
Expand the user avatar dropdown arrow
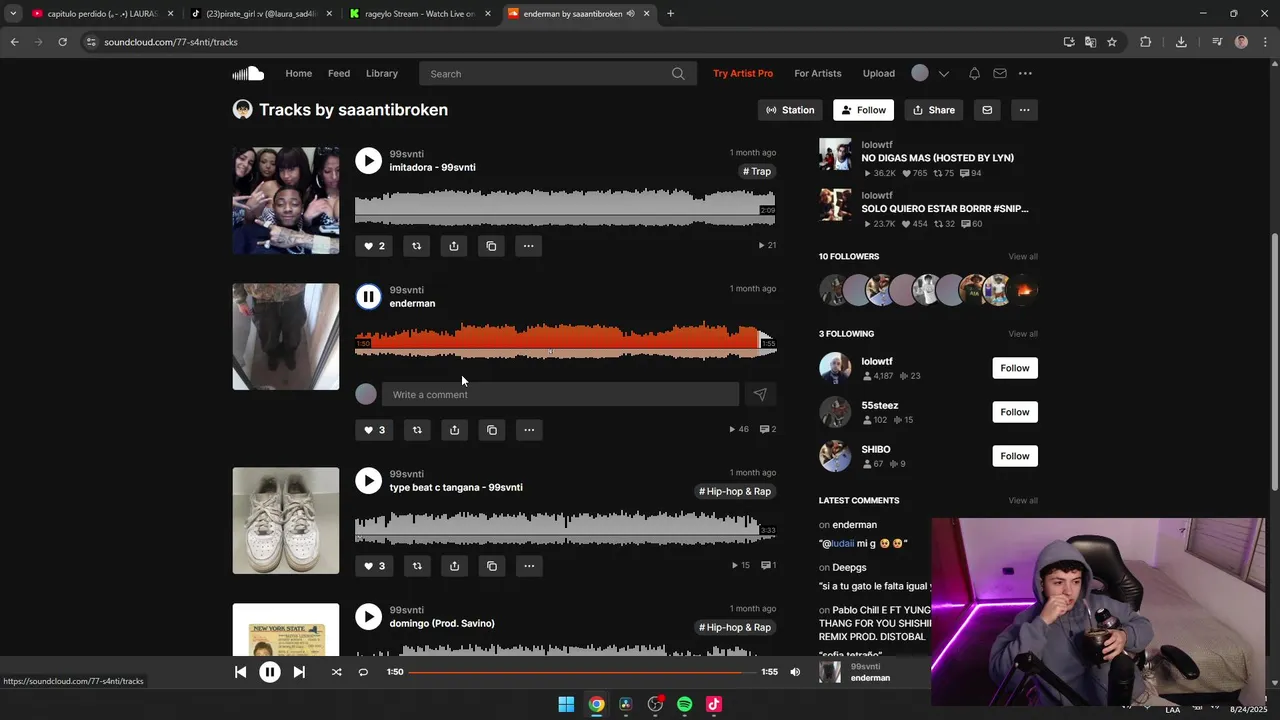pos(943,73)
